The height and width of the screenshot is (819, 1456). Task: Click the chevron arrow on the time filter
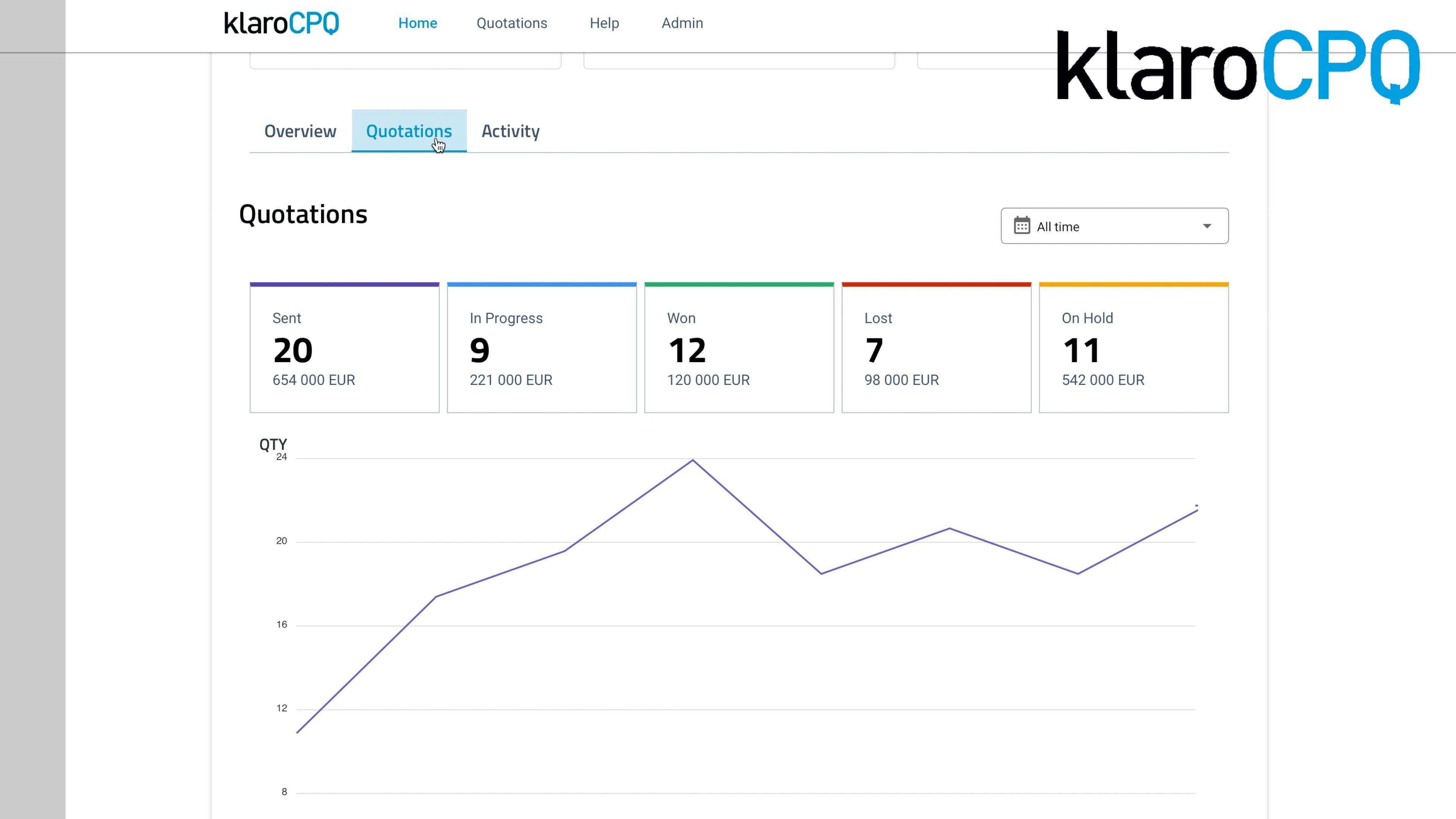(x=1207, y=226)
